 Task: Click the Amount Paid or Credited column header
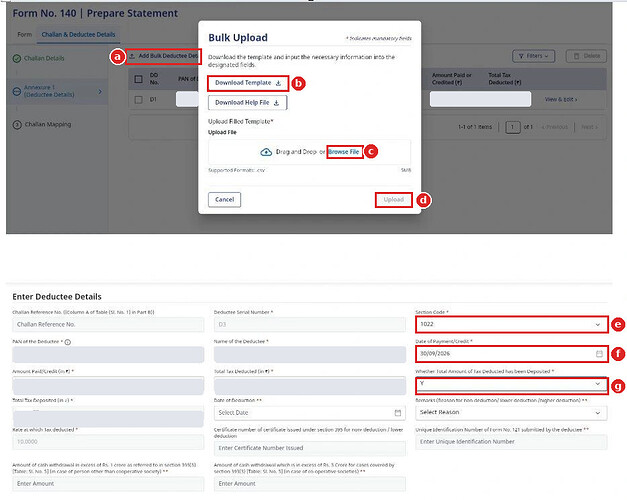point(451,79)
